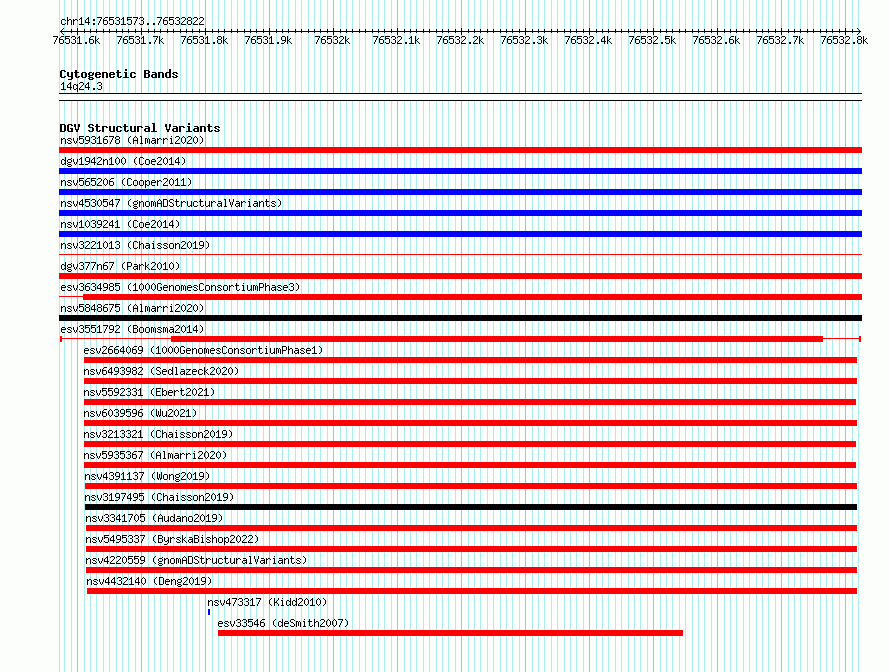Click the red bar under nsv6039596
Viewport: 890px width, 672px height.
(x=470, y=423)
